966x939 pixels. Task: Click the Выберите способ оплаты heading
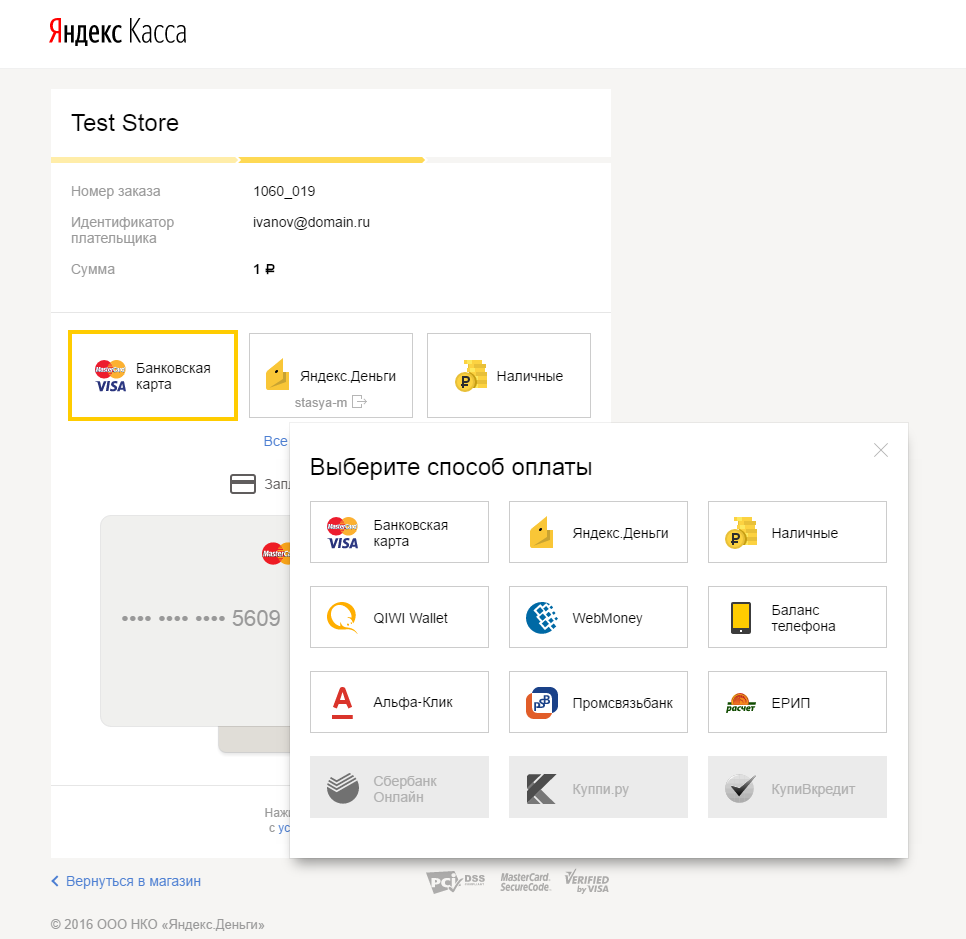(451, 466)
